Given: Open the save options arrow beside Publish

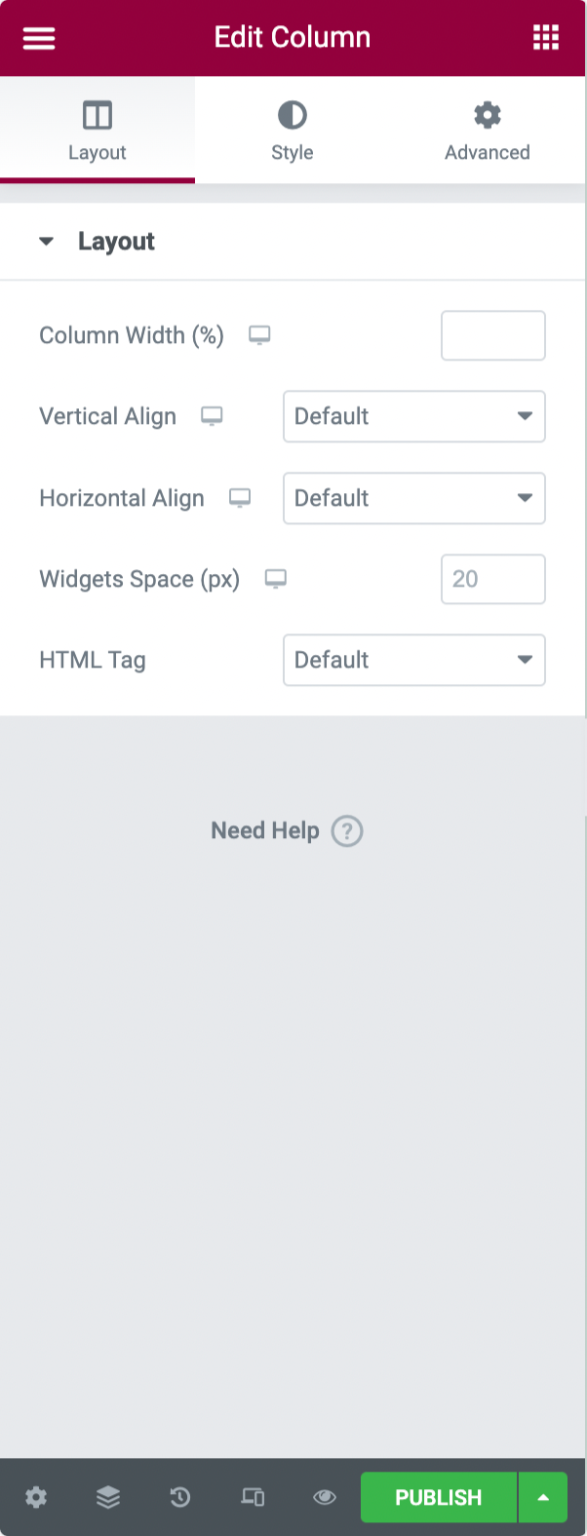Looking at the screenshot, I should coord(542,1497).
